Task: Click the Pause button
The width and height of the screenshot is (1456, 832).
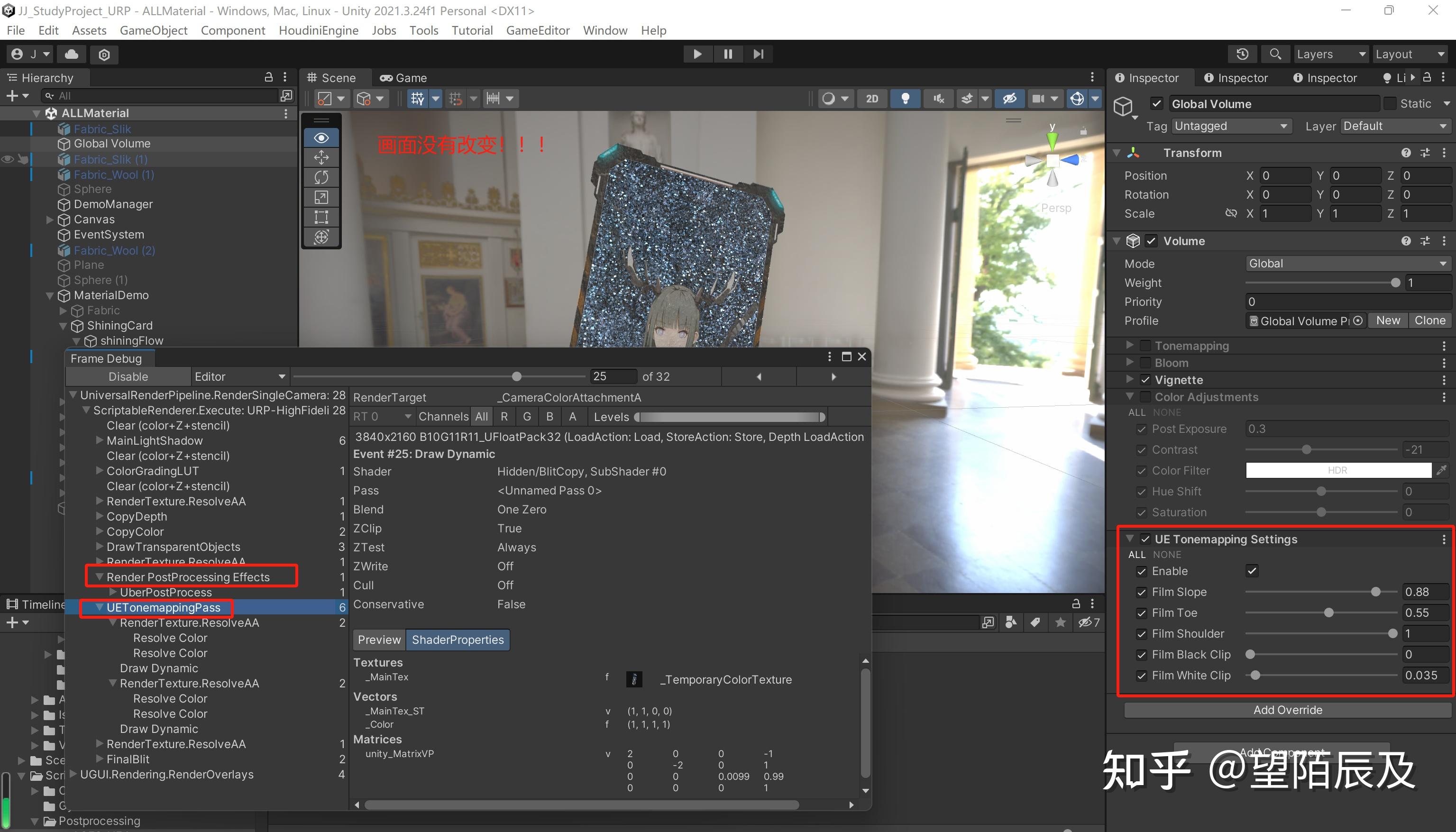Action: click(x=727, y=54)
